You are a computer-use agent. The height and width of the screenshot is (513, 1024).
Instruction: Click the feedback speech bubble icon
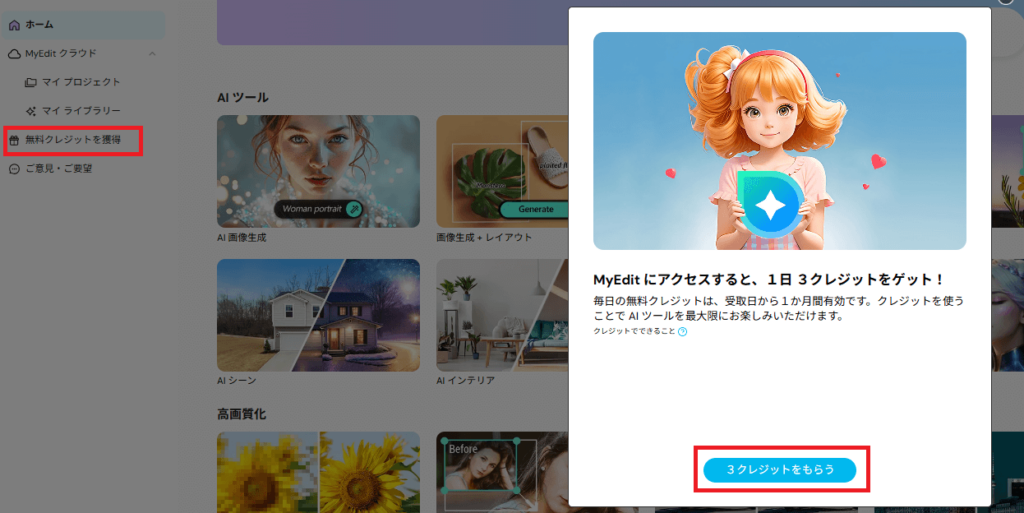(14, 169)
